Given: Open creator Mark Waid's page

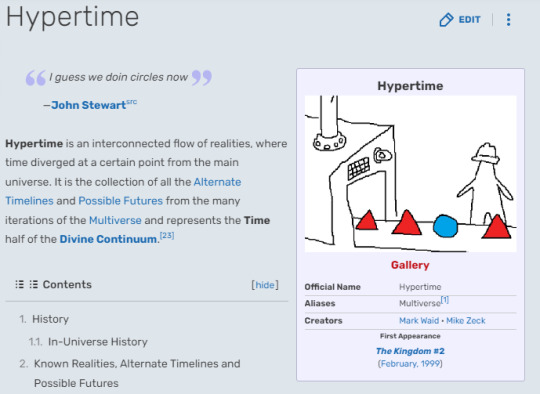Looking at the screenshot, I should coord(419,321).
